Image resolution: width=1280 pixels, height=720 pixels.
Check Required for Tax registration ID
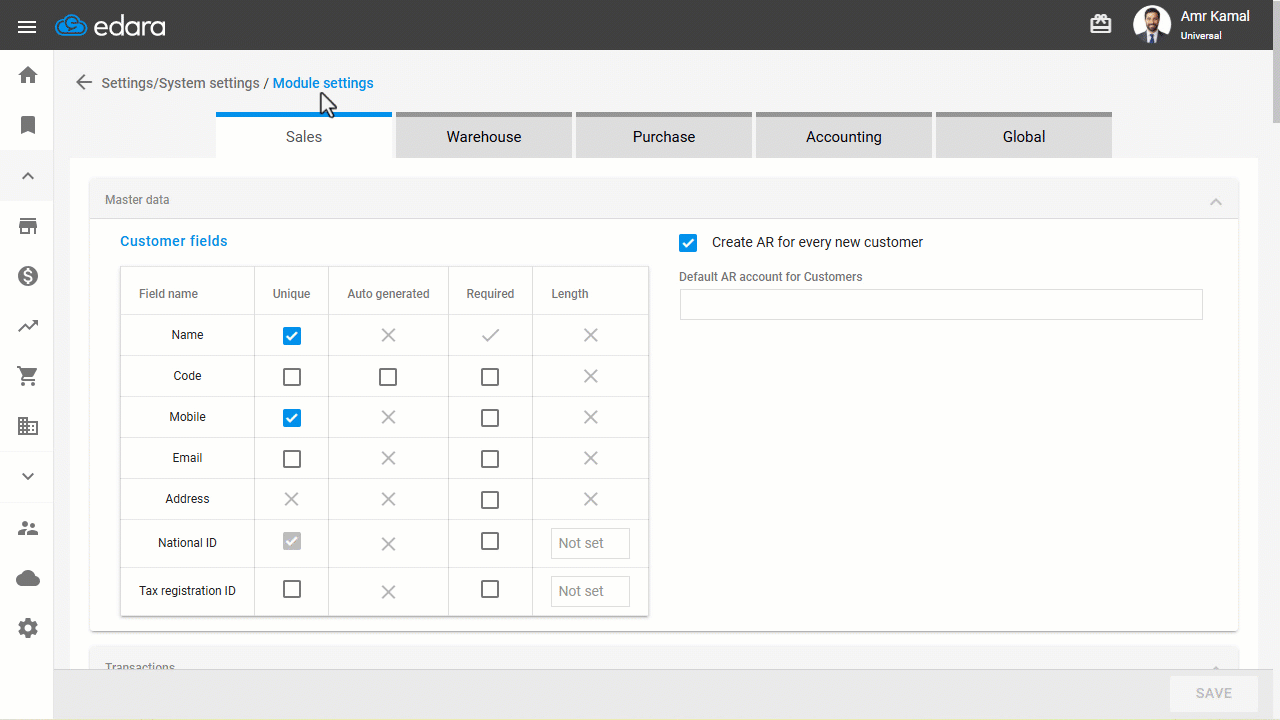[x=490, y=589]
